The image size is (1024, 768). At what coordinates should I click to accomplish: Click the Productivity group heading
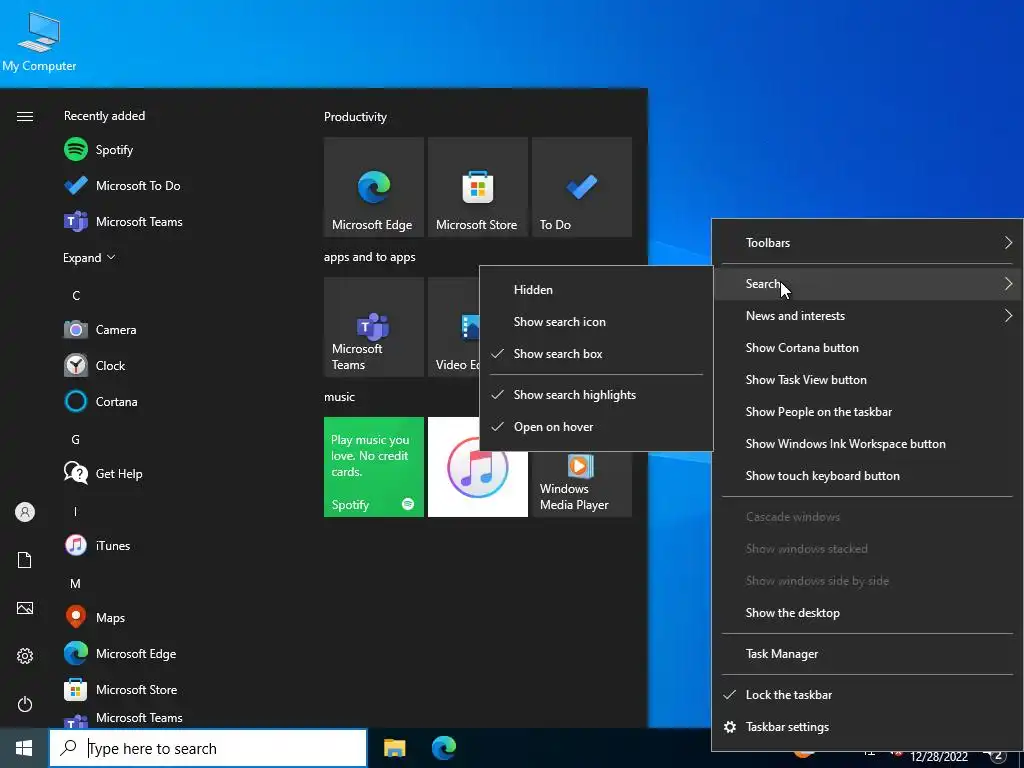tap(355, 117)
